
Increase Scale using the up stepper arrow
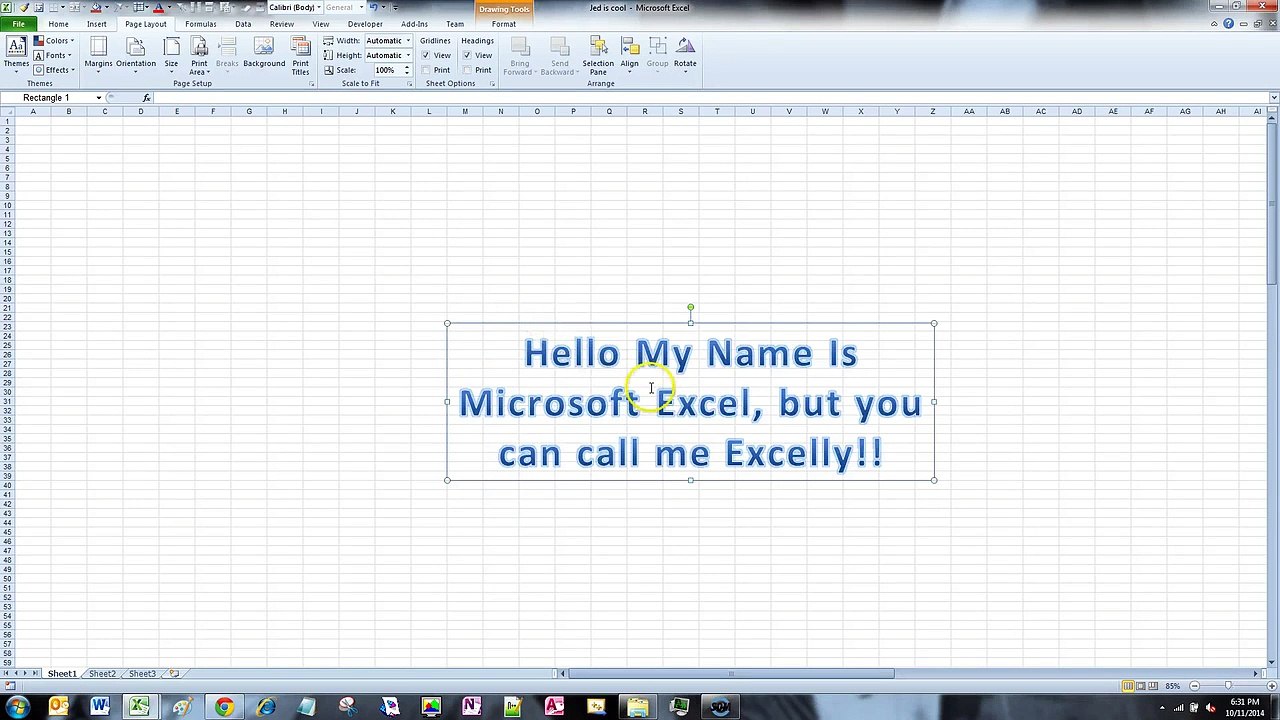pos(407,68)
